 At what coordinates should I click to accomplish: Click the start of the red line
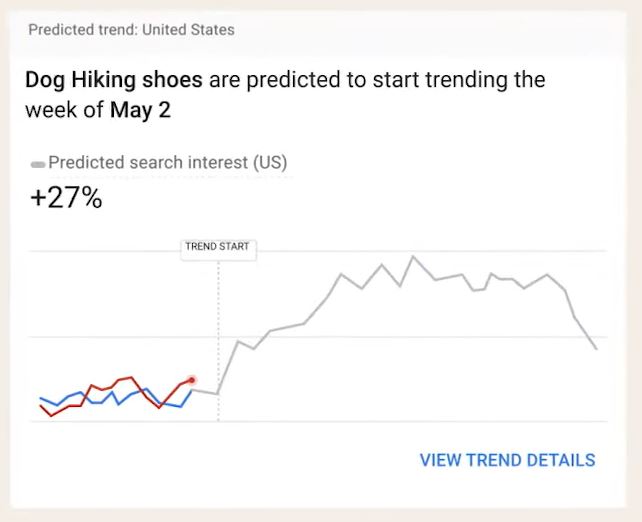coord(40,406)
